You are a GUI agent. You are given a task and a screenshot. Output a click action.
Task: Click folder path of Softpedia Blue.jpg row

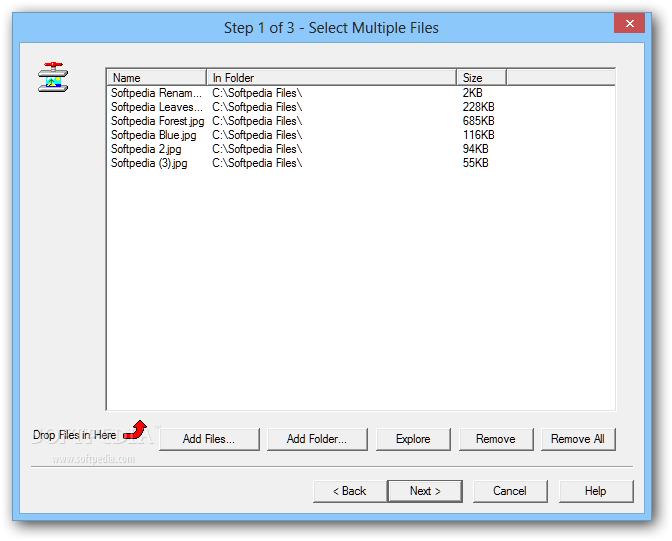(x=257, y=135)
